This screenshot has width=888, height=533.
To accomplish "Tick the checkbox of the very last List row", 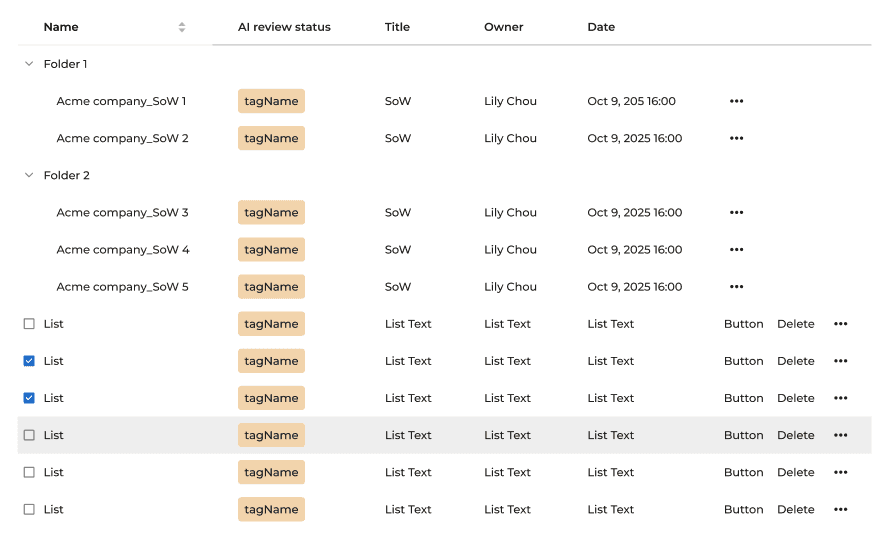I will (29, 509).
